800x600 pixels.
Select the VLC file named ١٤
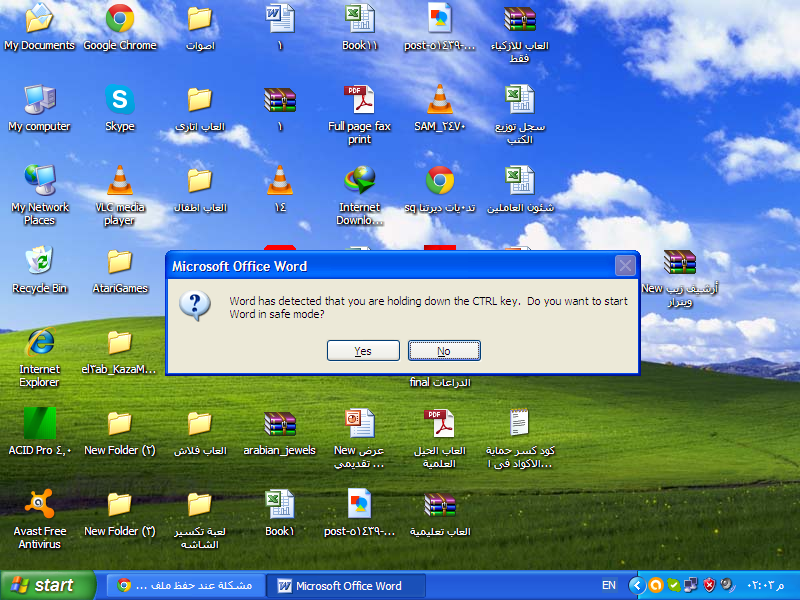(x=280, y=189)
